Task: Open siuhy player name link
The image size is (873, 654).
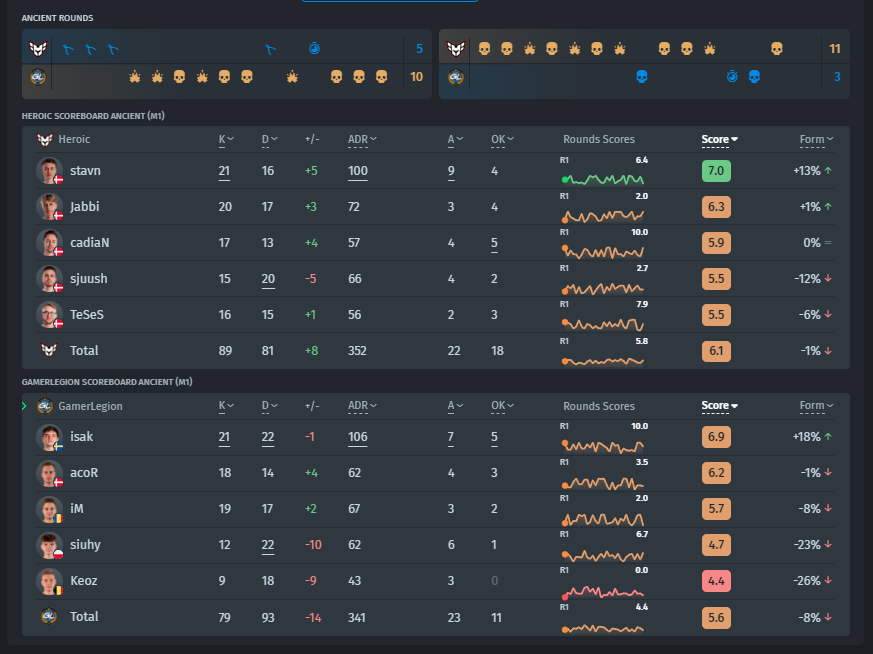Action: pos(85,545)
